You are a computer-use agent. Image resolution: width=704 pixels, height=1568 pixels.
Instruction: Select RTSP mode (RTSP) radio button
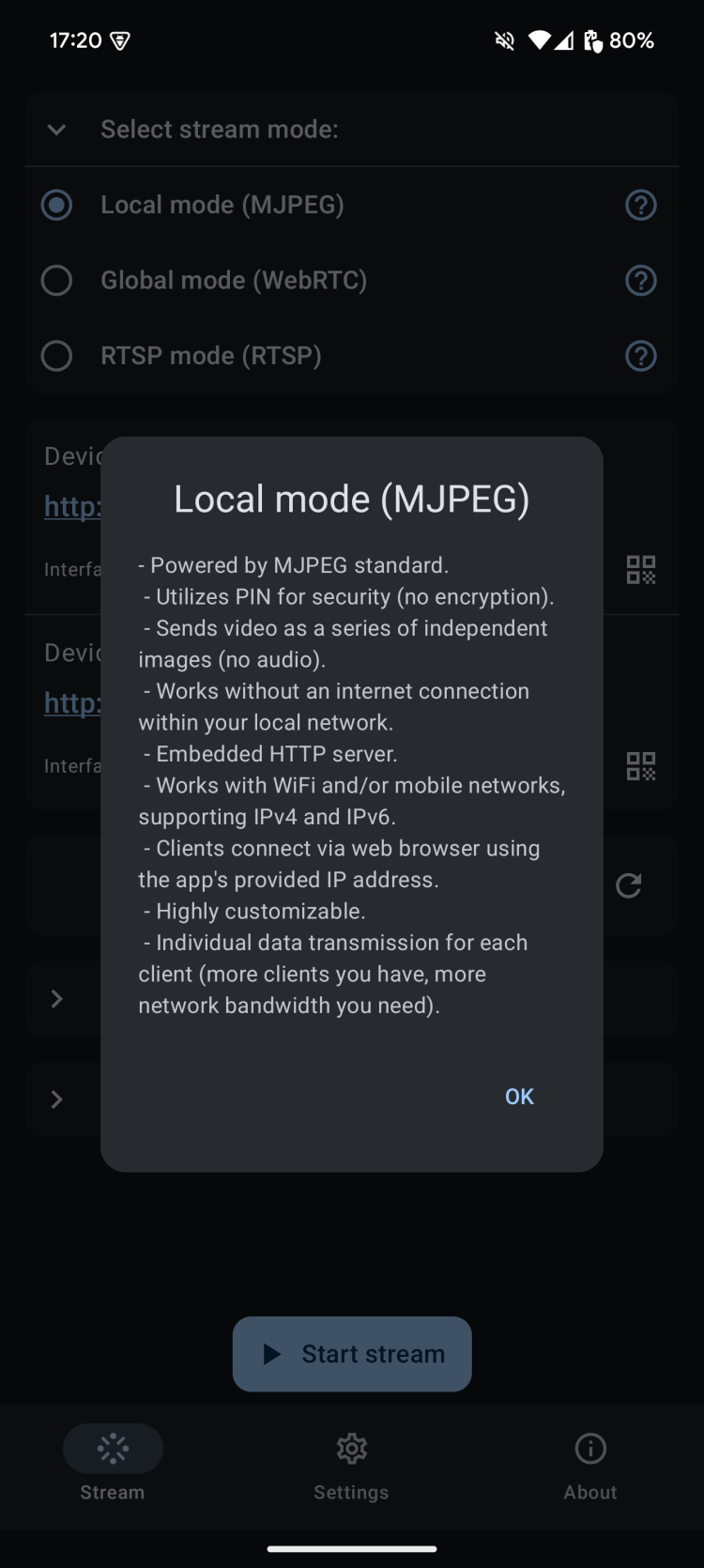[56, 356]
